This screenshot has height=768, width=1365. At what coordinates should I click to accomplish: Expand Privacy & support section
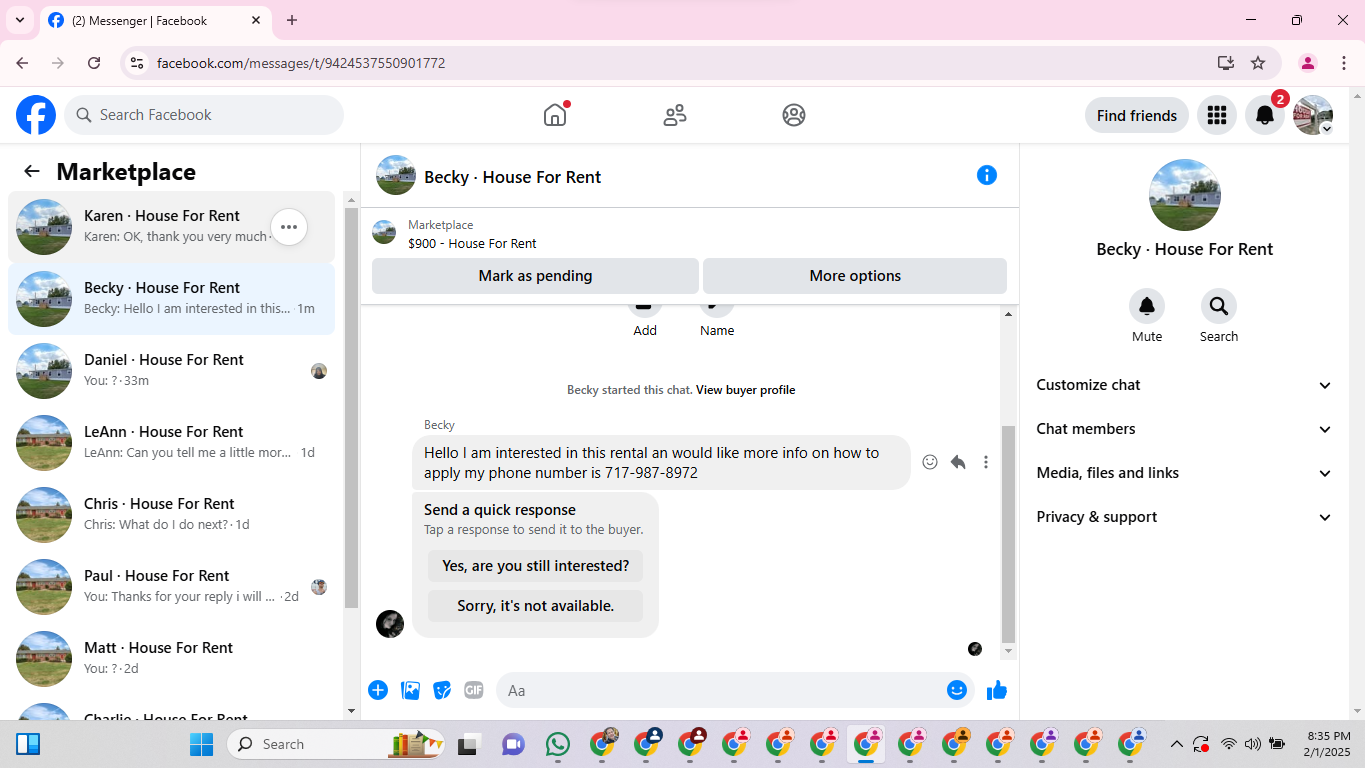(1185, 517)
